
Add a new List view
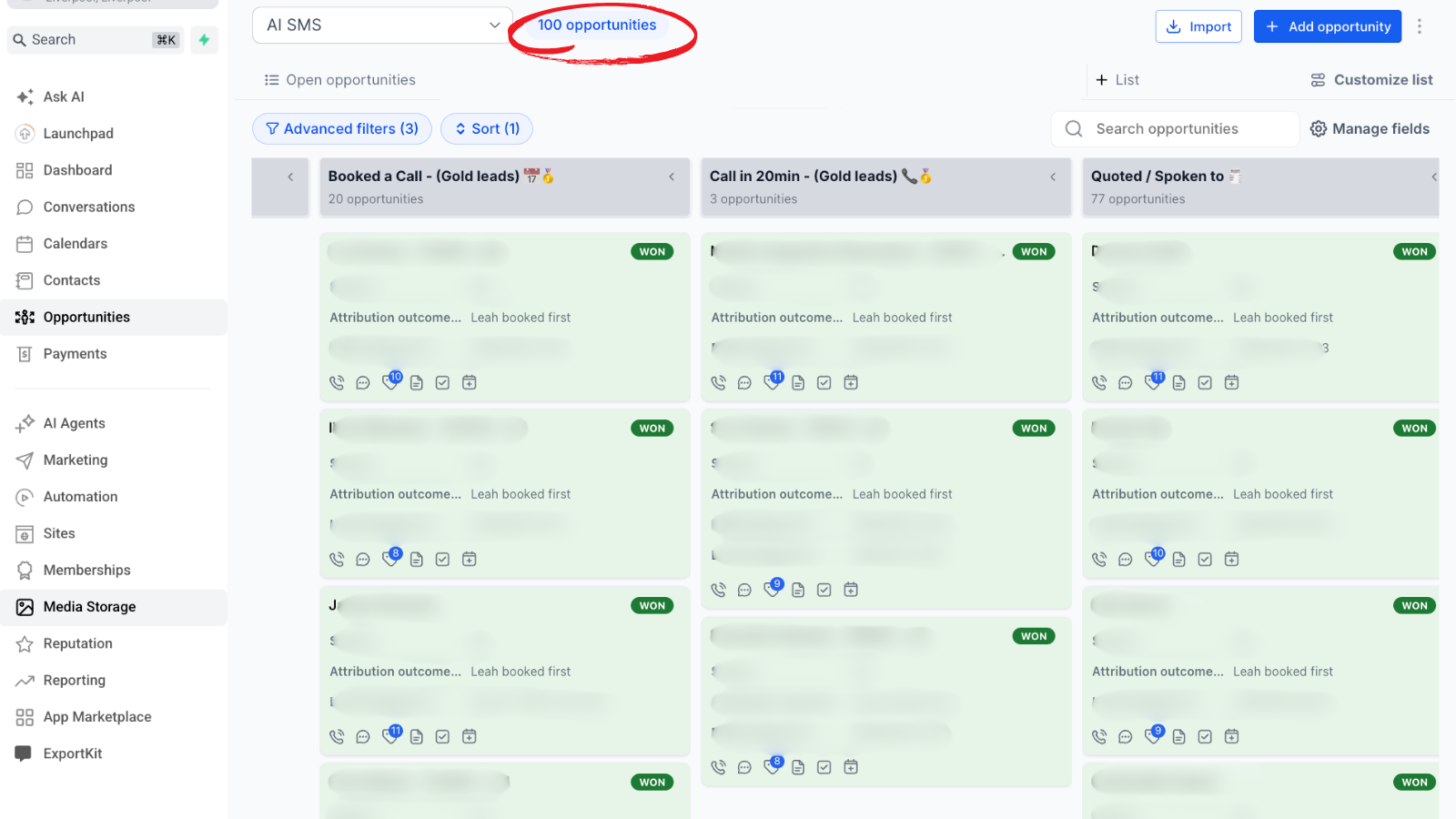pos(1117,80)
